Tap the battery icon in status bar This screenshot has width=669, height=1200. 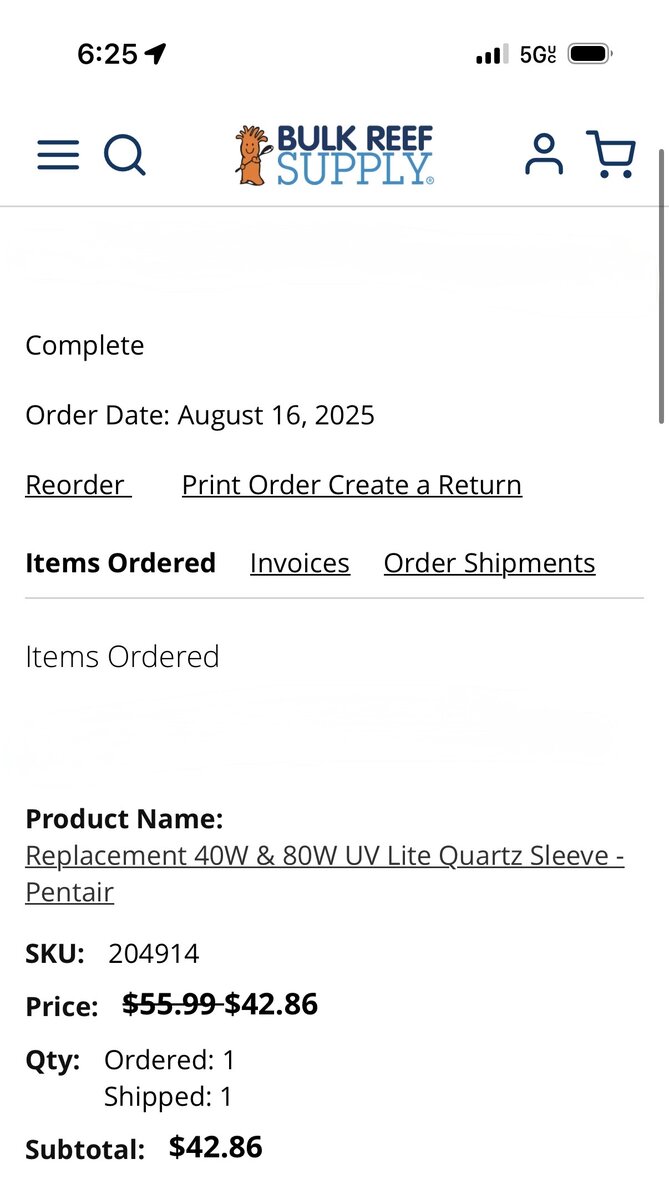click(590, 54)
